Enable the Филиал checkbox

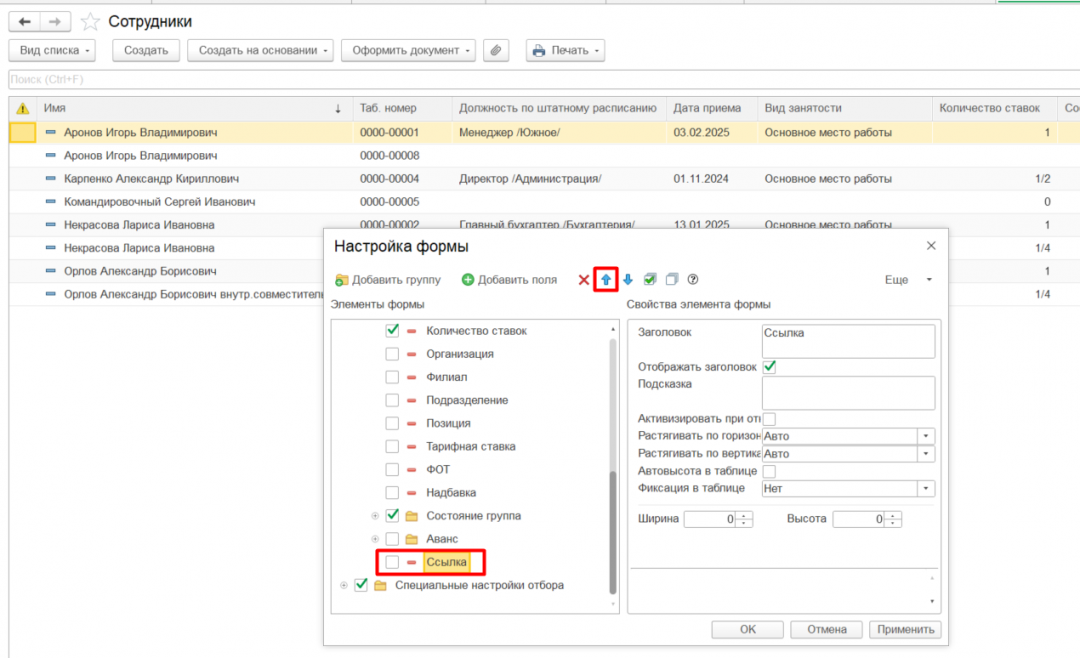point(392,377)
